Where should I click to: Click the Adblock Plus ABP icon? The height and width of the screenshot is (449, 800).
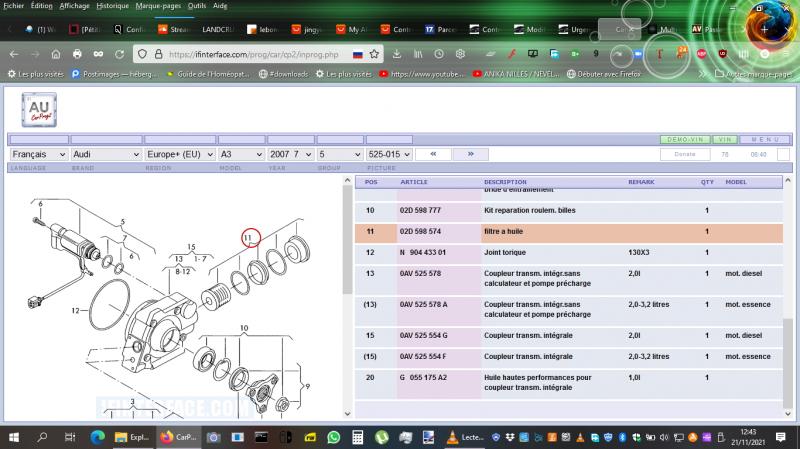click(x=702, y=54)
